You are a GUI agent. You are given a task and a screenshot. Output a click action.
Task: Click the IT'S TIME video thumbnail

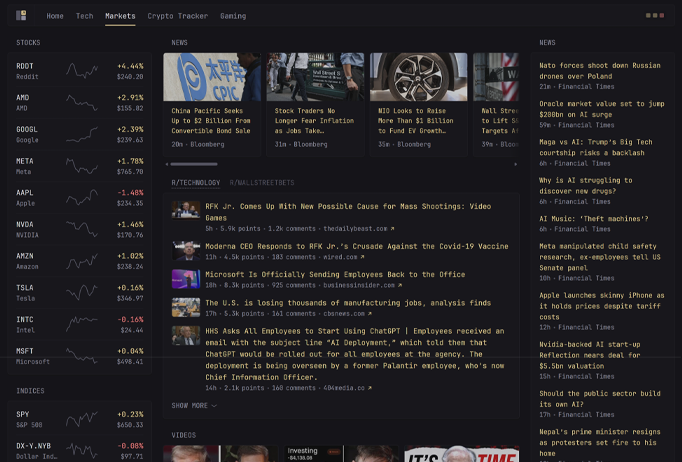[x=462, y=453]
